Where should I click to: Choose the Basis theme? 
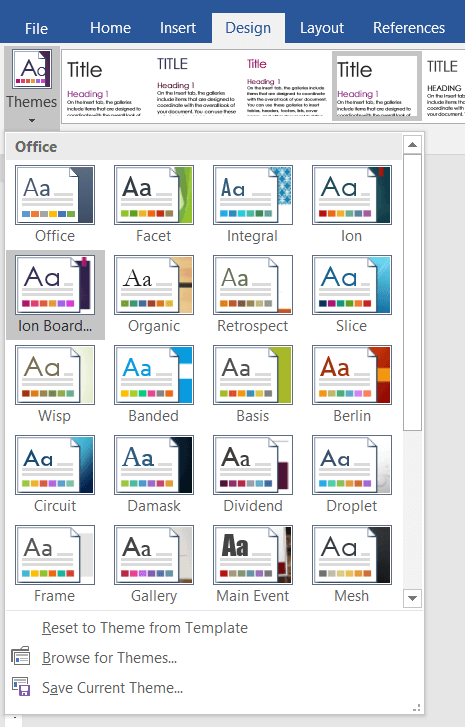pos(253,375)
